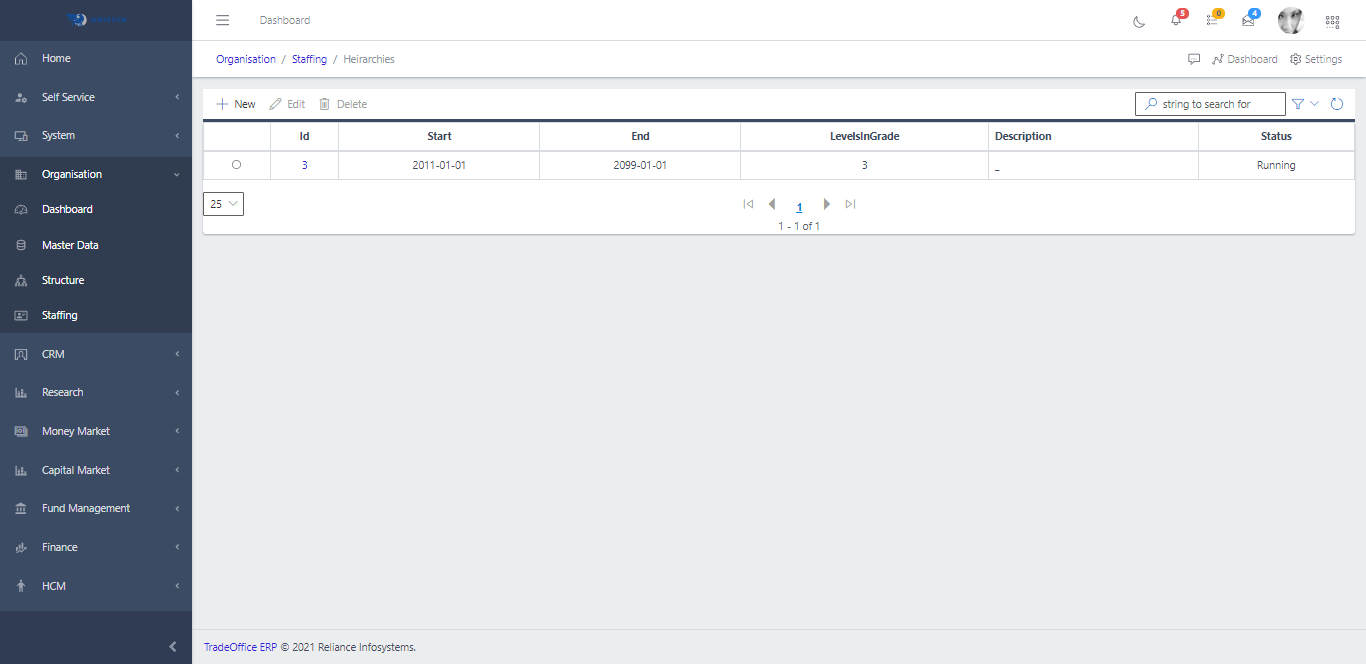Click the New button
This screenshot has height=664, width=1366.
[236, 104]
